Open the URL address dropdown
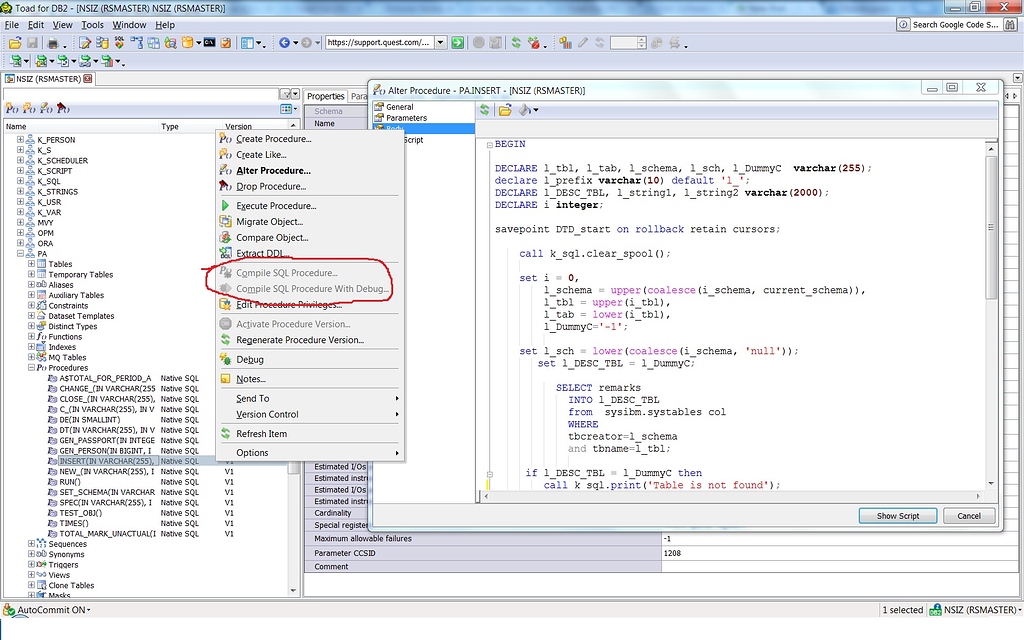The height and width of the screenshot is (640, 1024). [439, 43]
